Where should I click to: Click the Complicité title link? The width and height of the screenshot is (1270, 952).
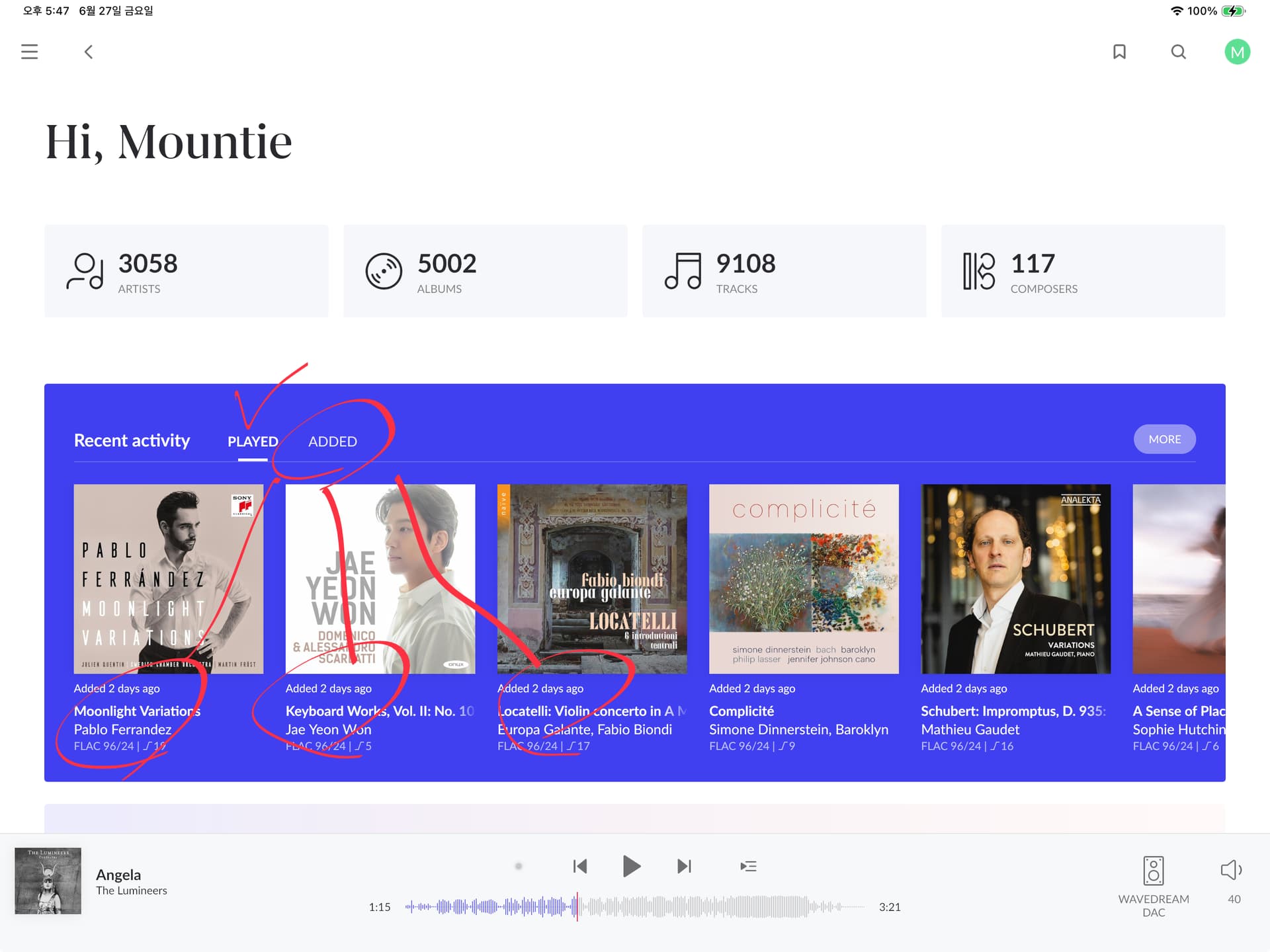point(741,711)
